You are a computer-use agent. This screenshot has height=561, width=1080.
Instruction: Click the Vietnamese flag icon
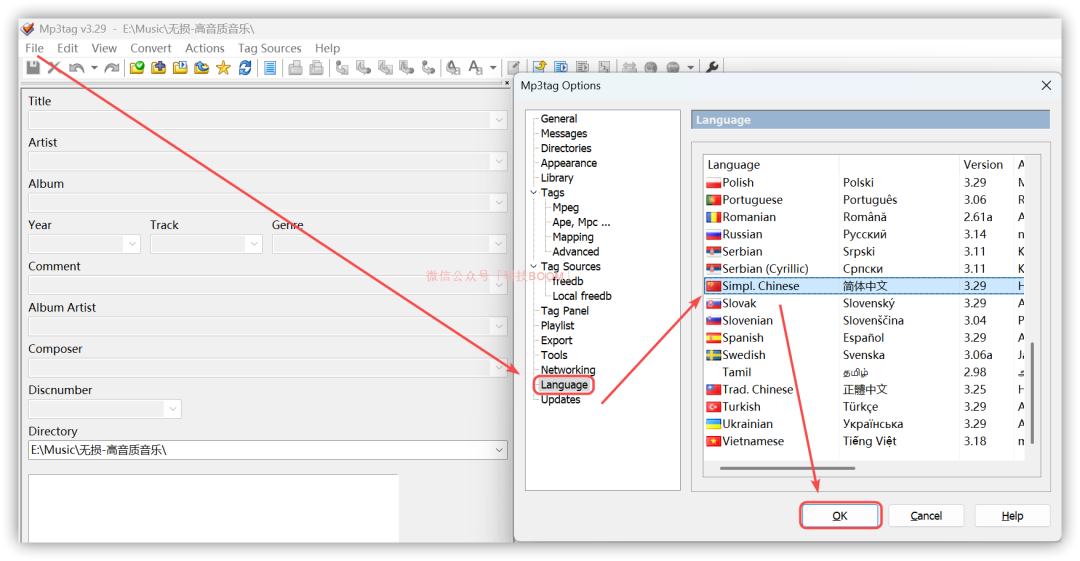point(714,441)
